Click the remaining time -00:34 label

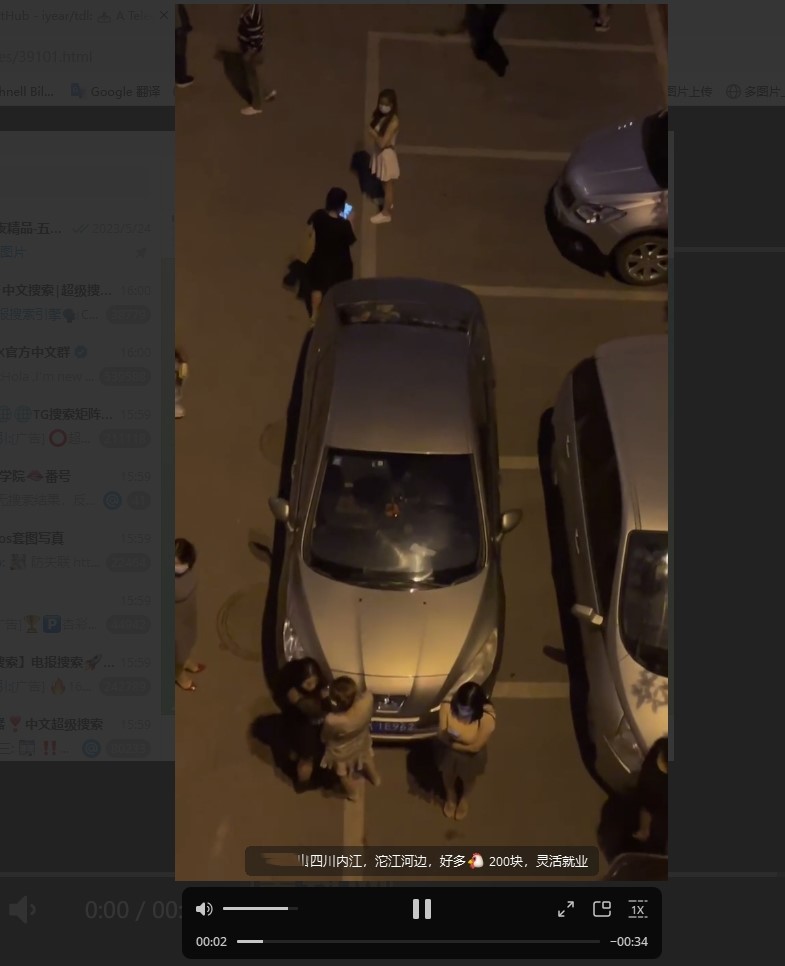629,941
